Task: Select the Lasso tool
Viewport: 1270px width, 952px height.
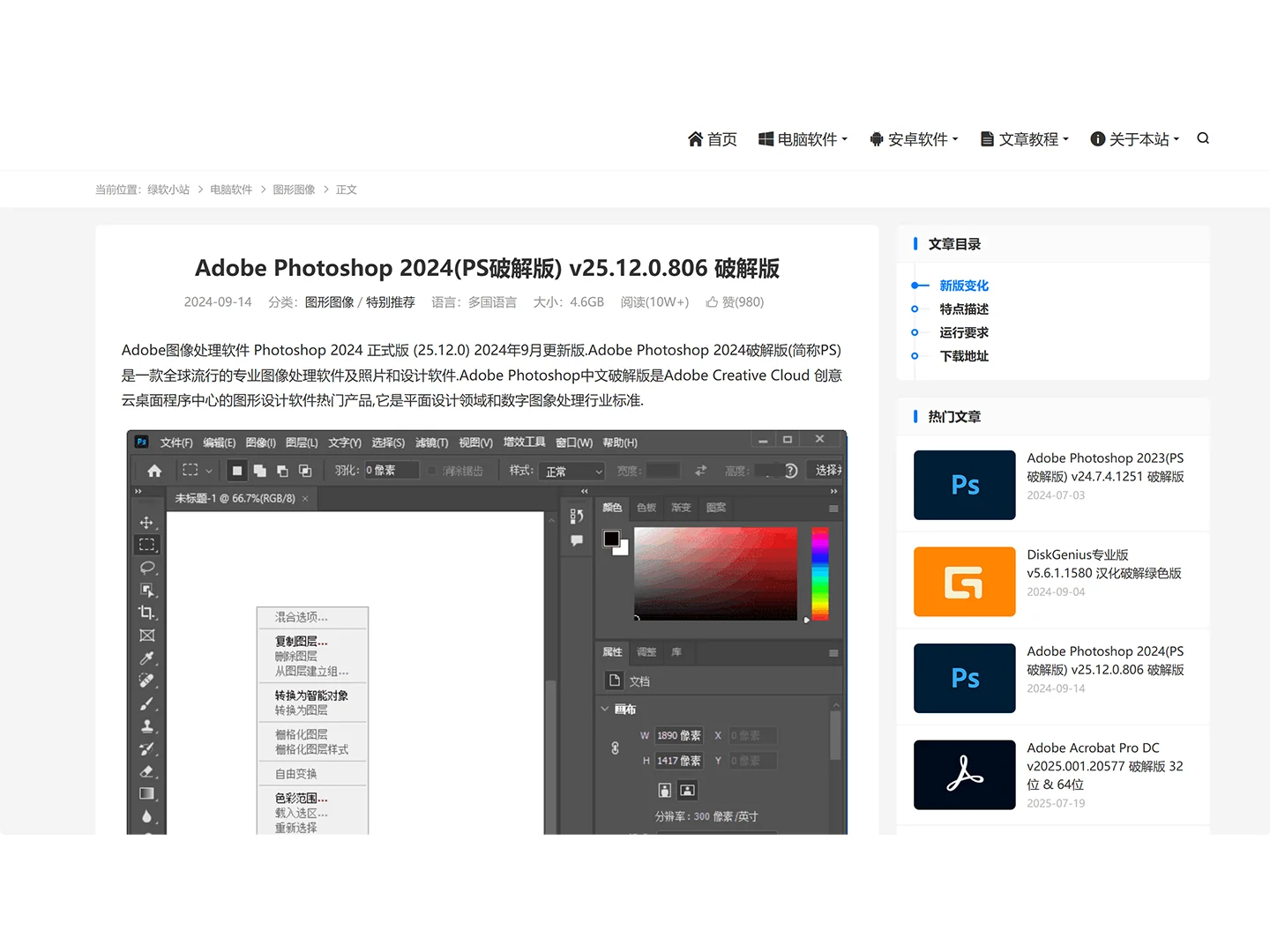Action: (147, 568)
